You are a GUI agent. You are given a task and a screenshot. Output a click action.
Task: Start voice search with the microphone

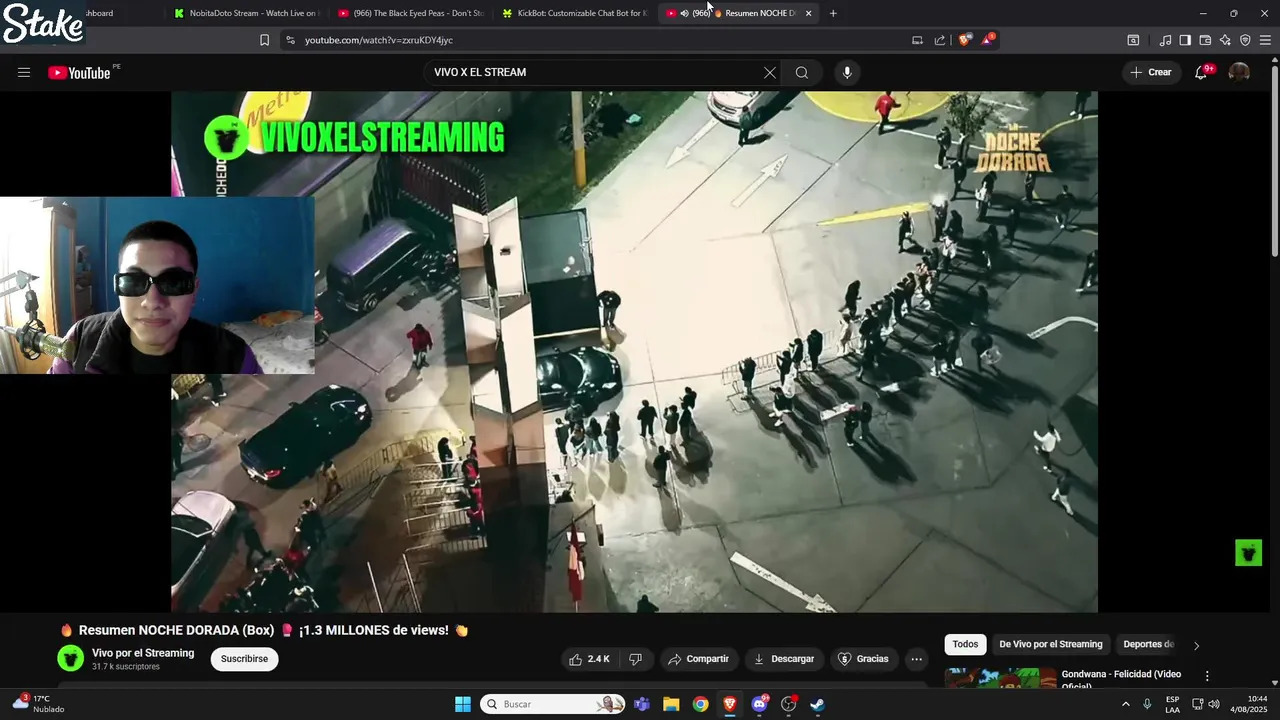point(847,72)
